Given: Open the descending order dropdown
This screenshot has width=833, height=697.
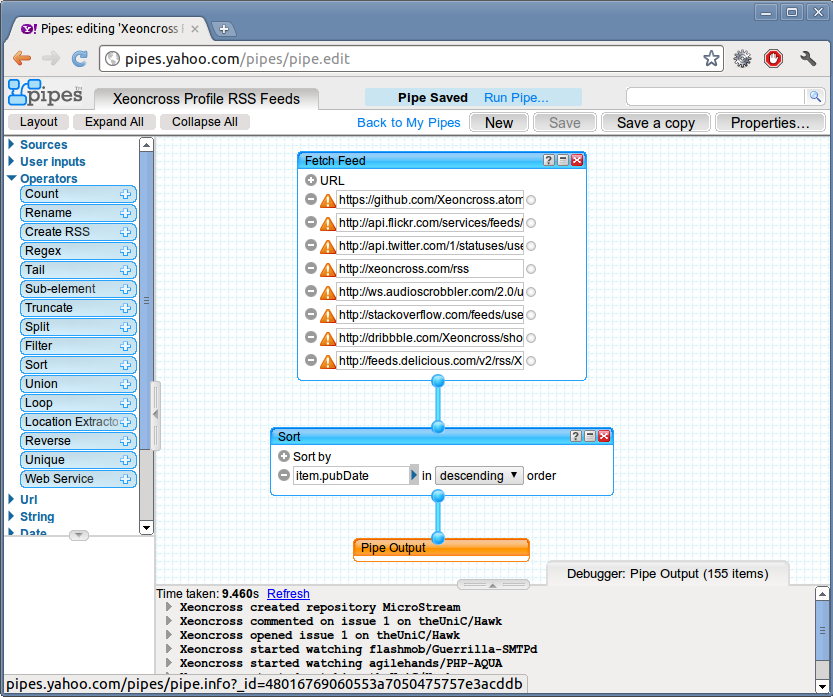Looking at the screenshot, I should click(x=479, y=475).
